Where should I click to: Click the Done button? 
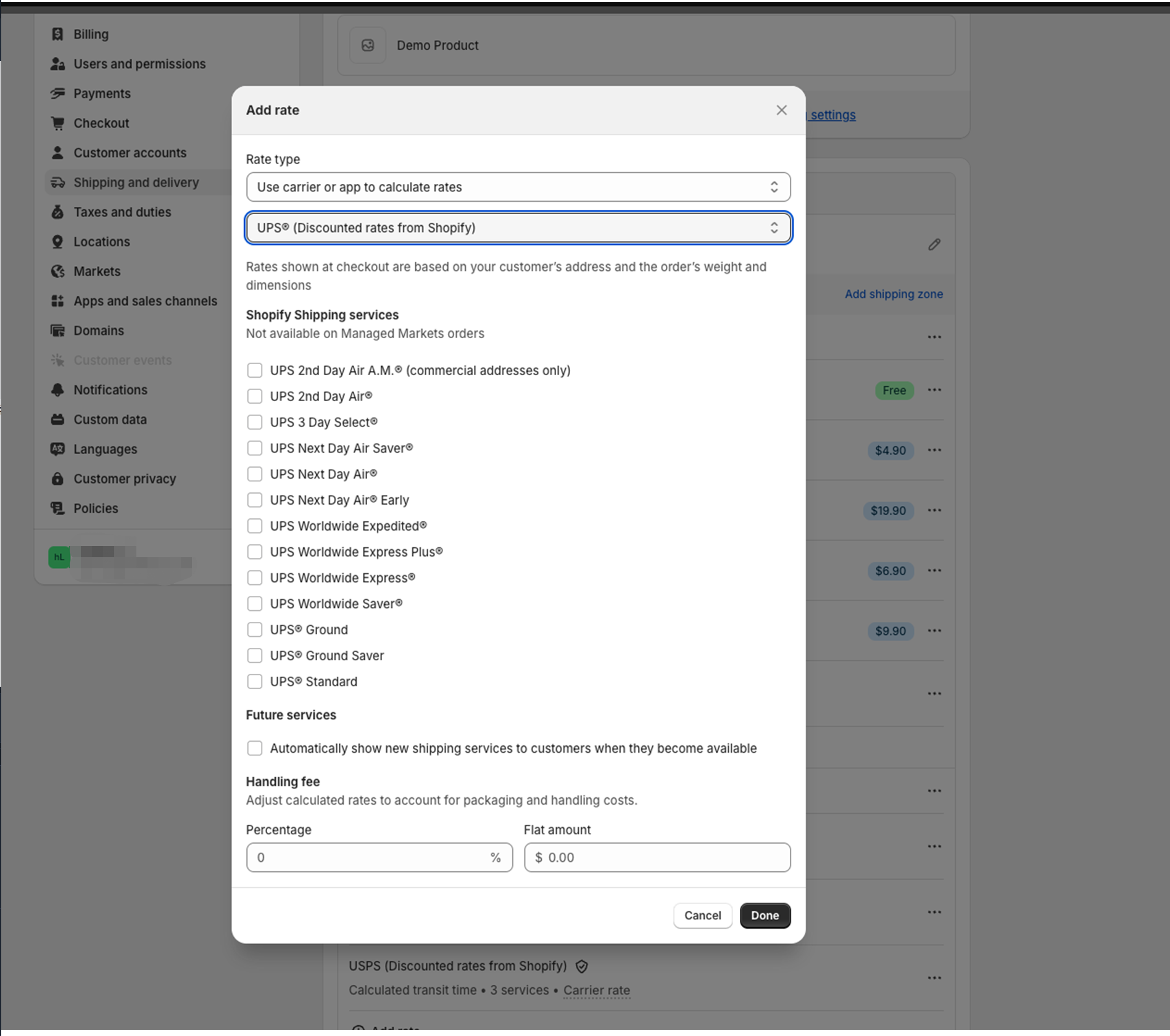(x=765, y=915)
